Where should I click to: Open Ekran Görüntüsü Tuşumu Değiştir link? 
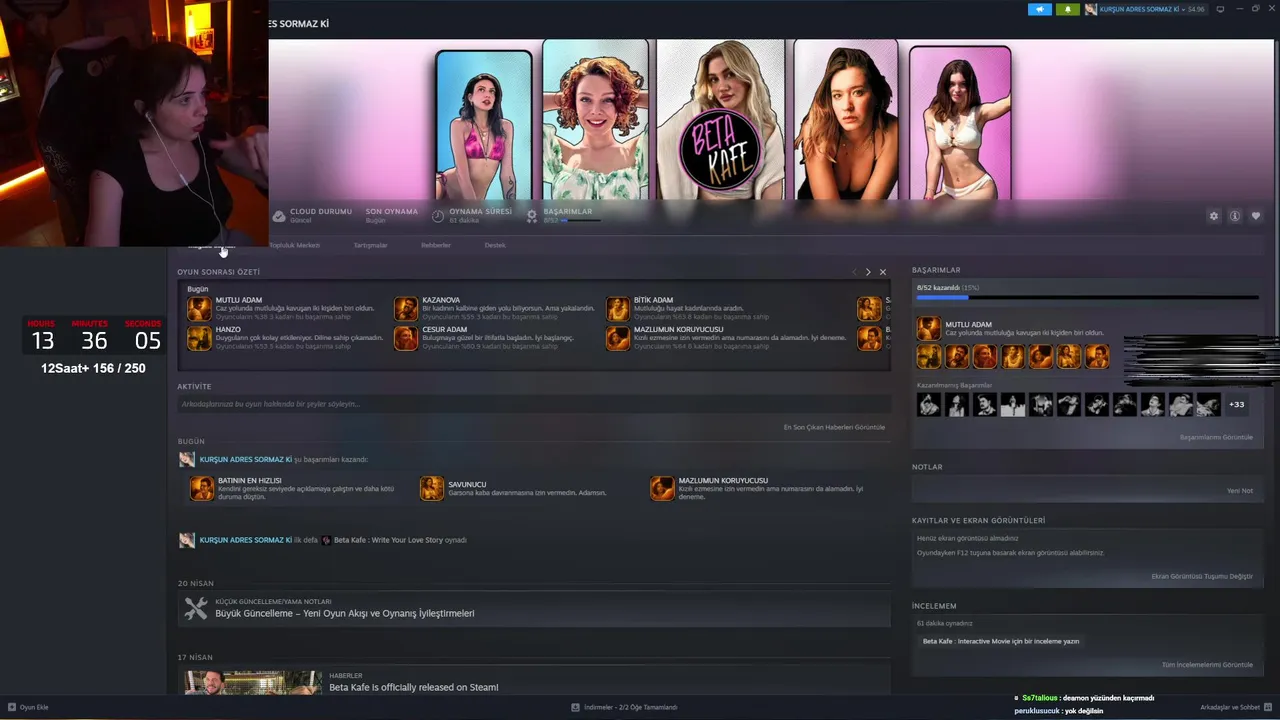point(1202,576)
